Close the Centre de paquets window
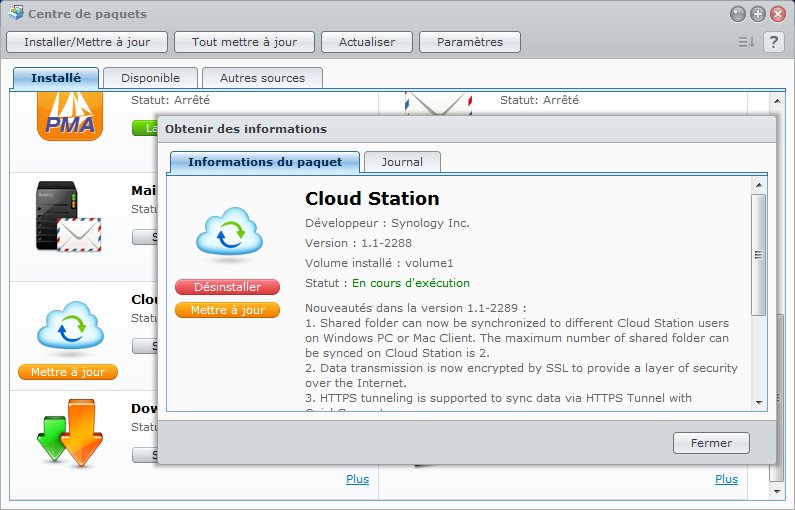This screenshot has width=795, height=510. 778,14
